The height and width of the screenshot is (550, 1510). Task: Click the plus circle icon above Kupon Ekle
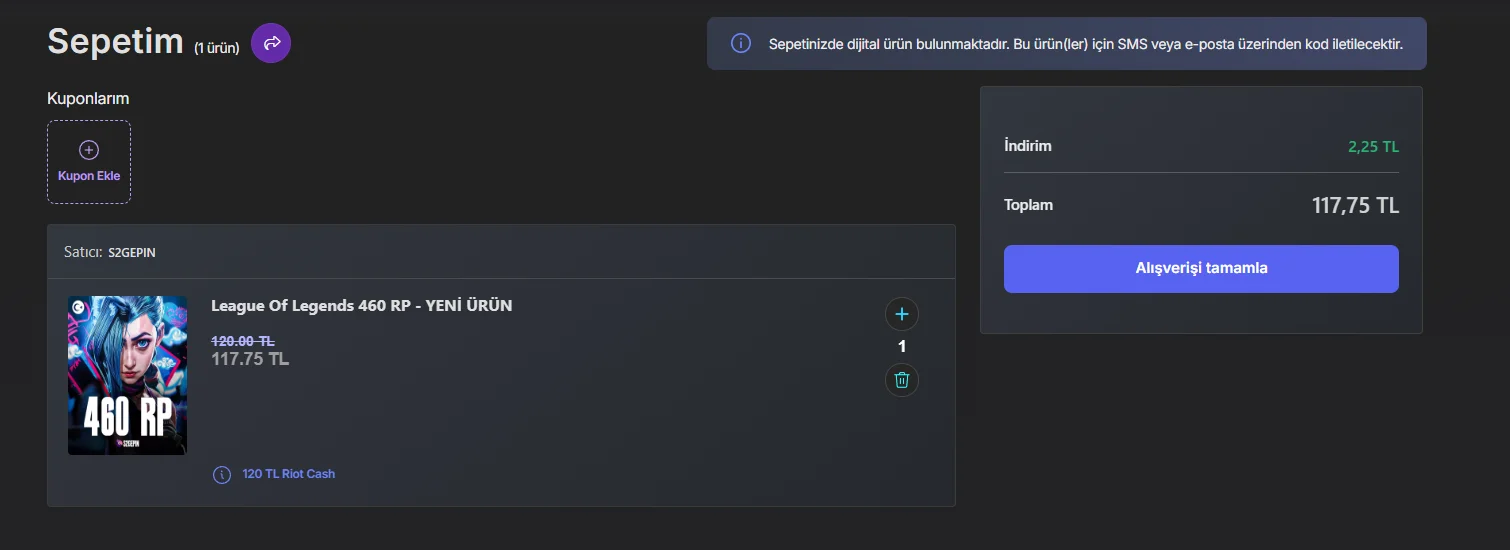click(89, 150)
